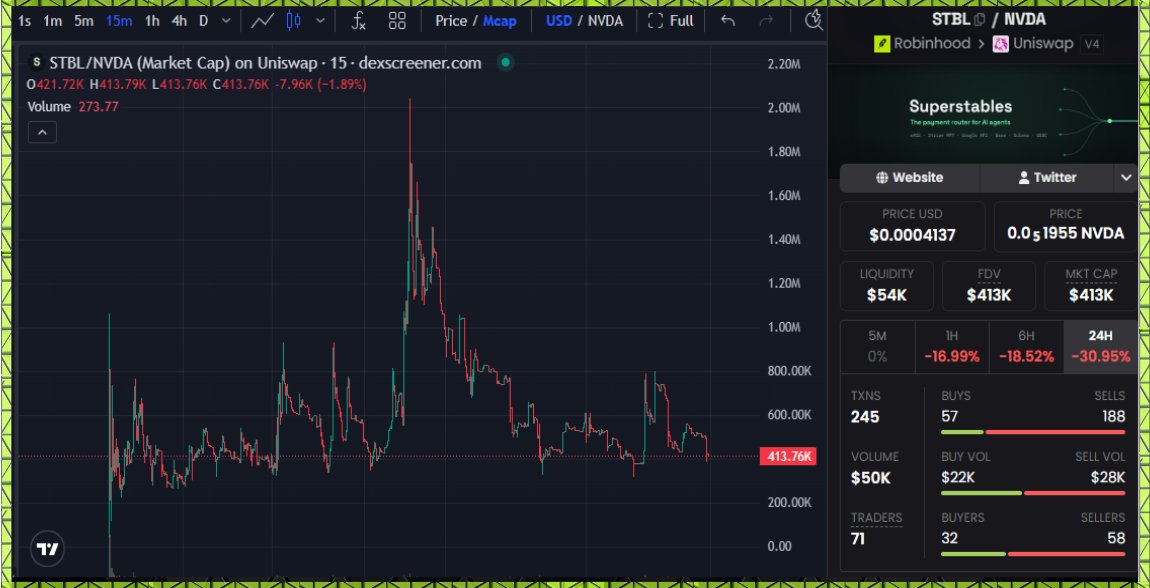
Task: Collapse the chart legend with arrow button
Action: 43,133
